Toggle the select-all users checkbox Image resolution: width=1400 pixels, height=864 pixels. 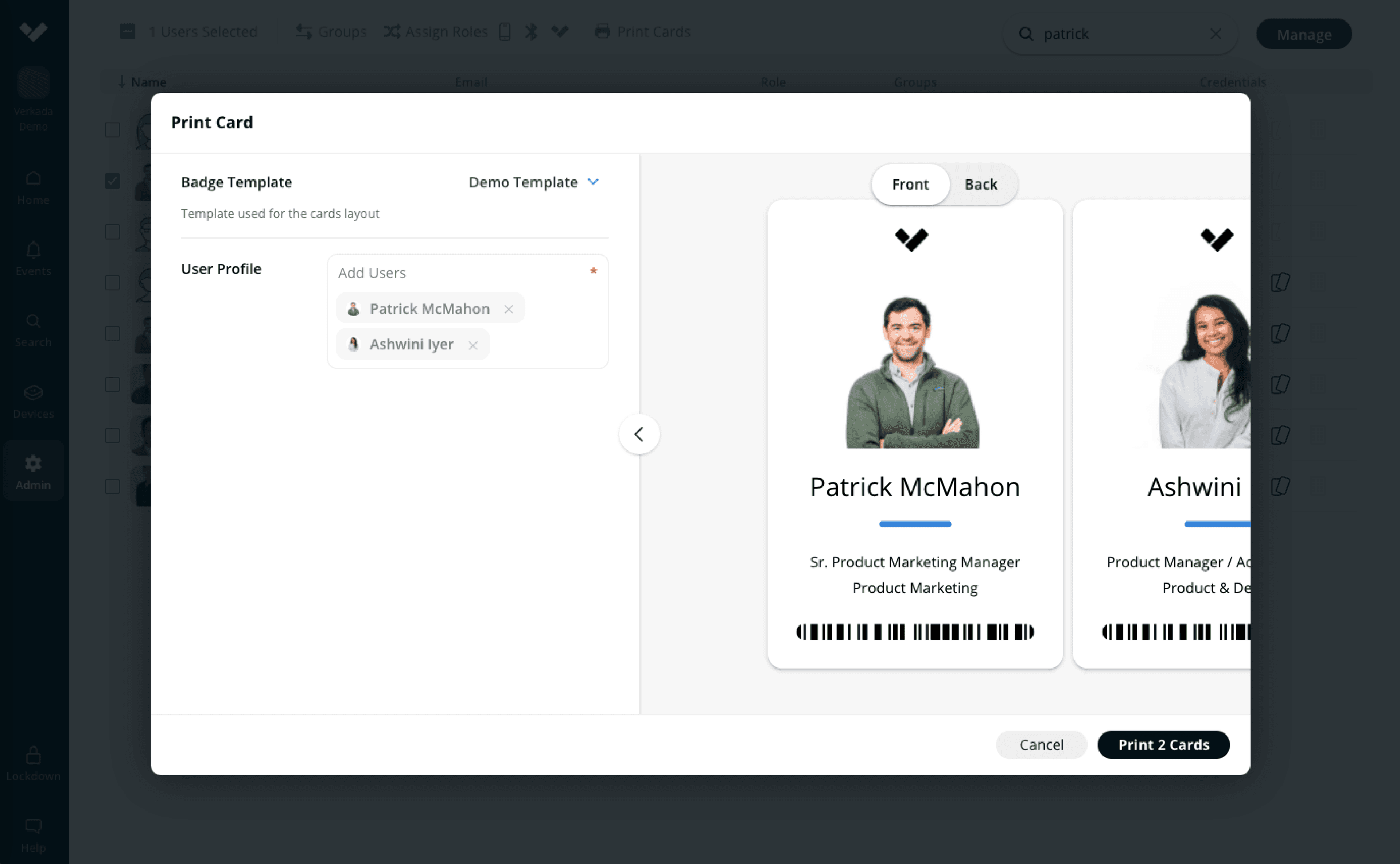(x=127, y=31)
